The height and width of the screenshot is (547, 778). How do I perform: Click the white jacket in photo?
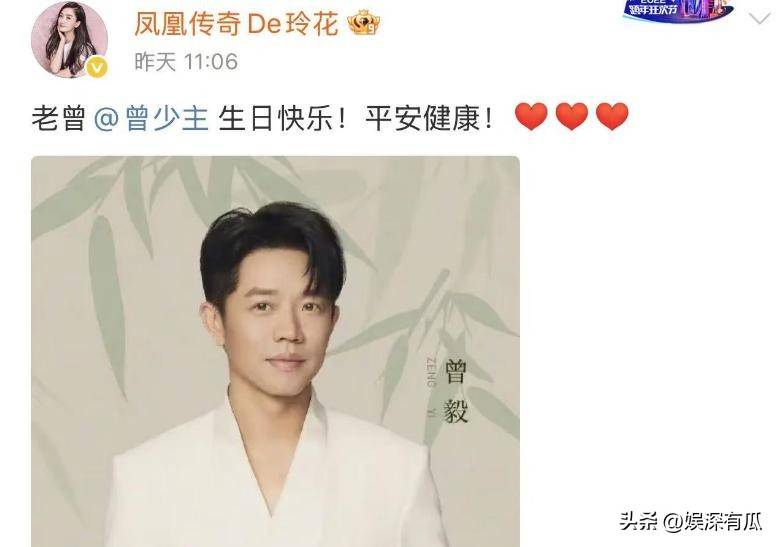[x=270, y=477]
